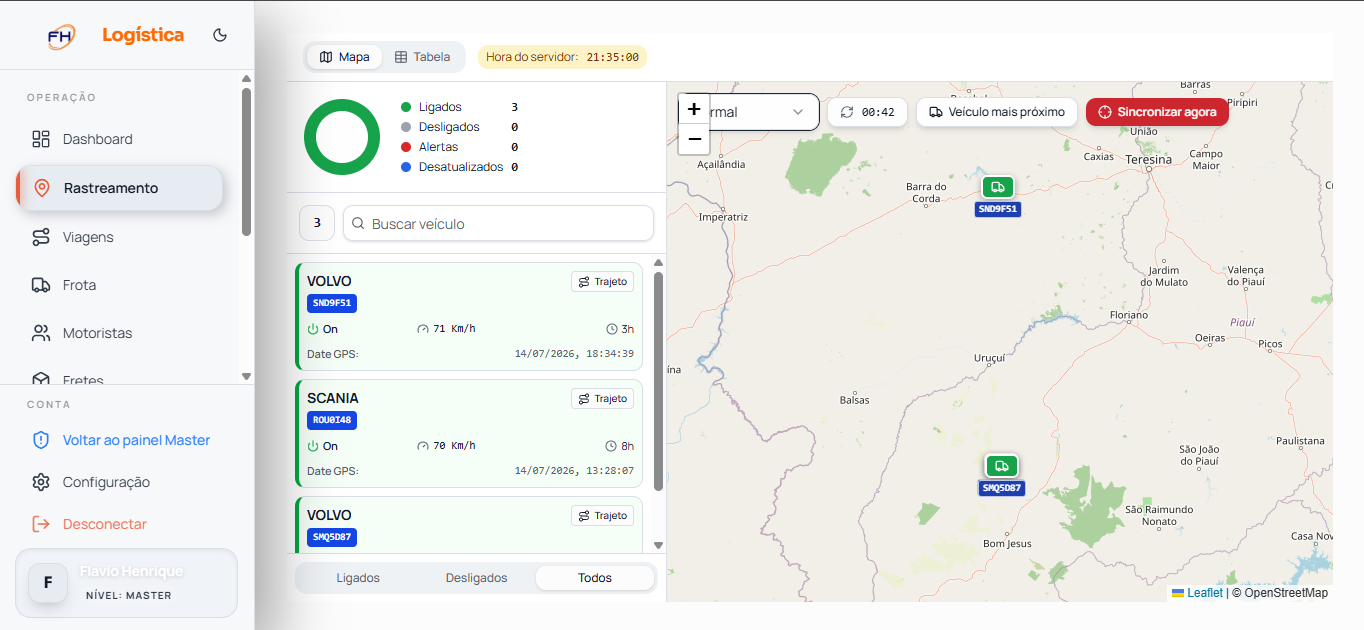This screenshot has width=1364, height=630.
Task: Open Motoristas people icon in sidebar
Action: tap(41, 333)
